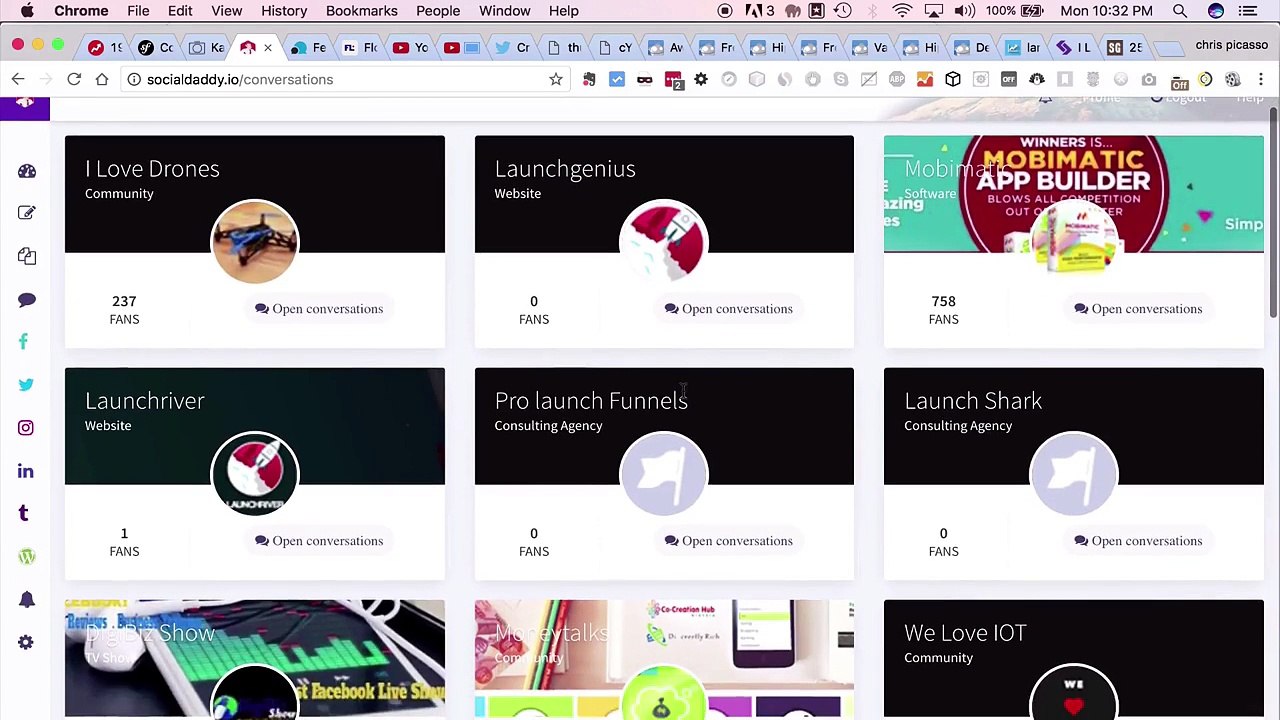Open the View menu
Screen dimensions: 1280x720
coord(227,11)
